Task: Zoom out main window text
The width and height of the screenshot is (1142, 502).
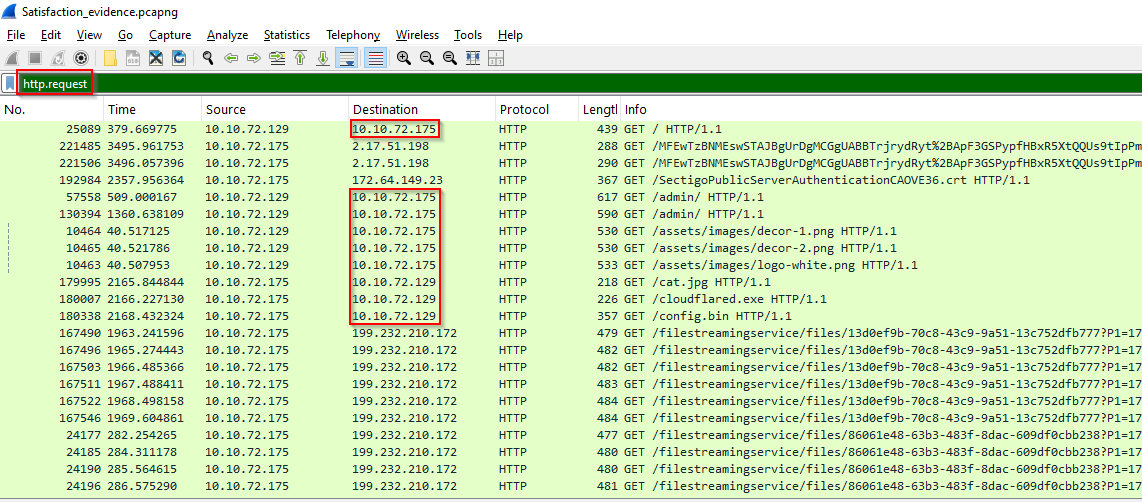Action: click(427, 58)
